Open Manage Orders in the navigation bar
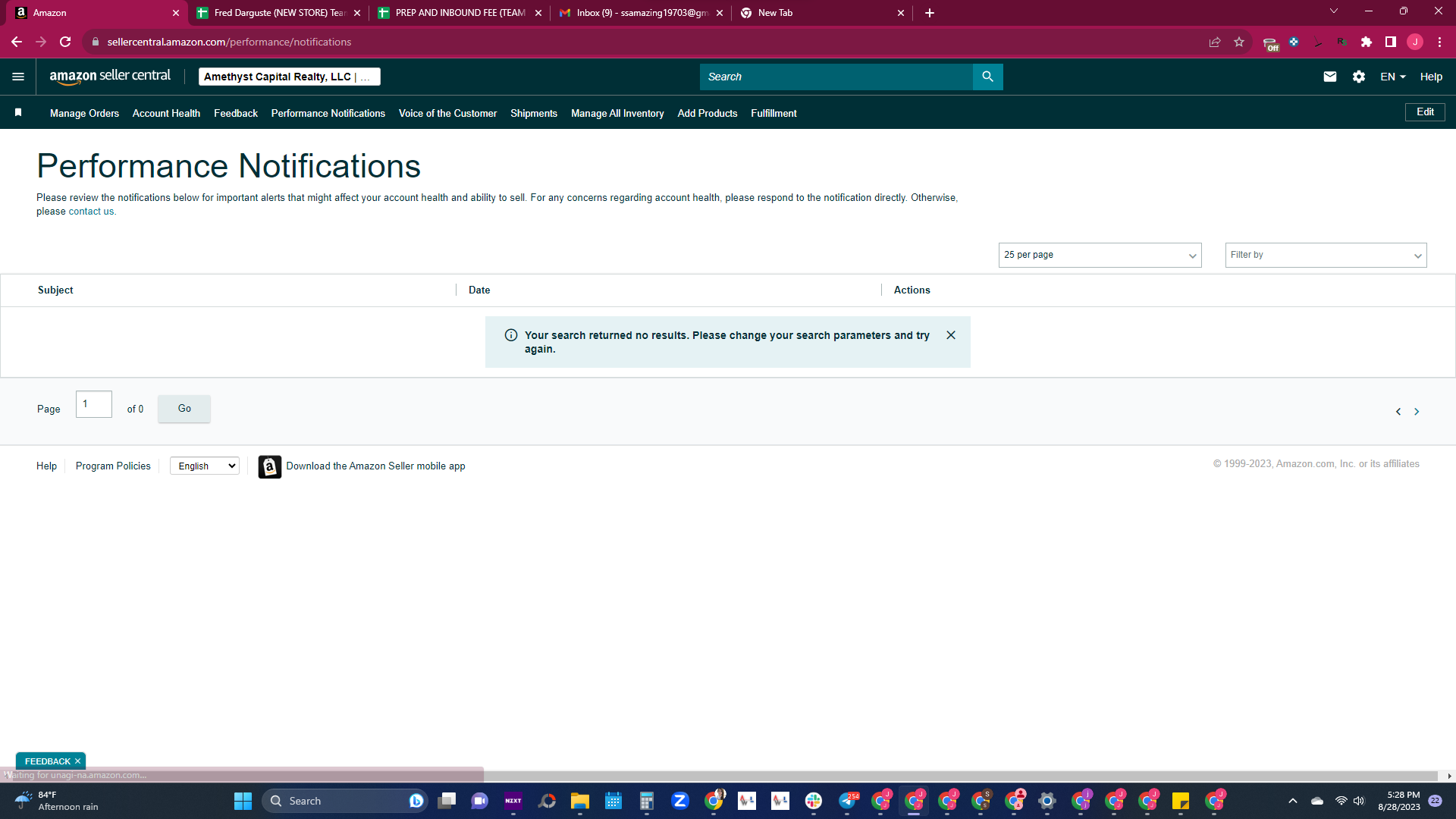The image size is (1456, 819). [84, 113]
